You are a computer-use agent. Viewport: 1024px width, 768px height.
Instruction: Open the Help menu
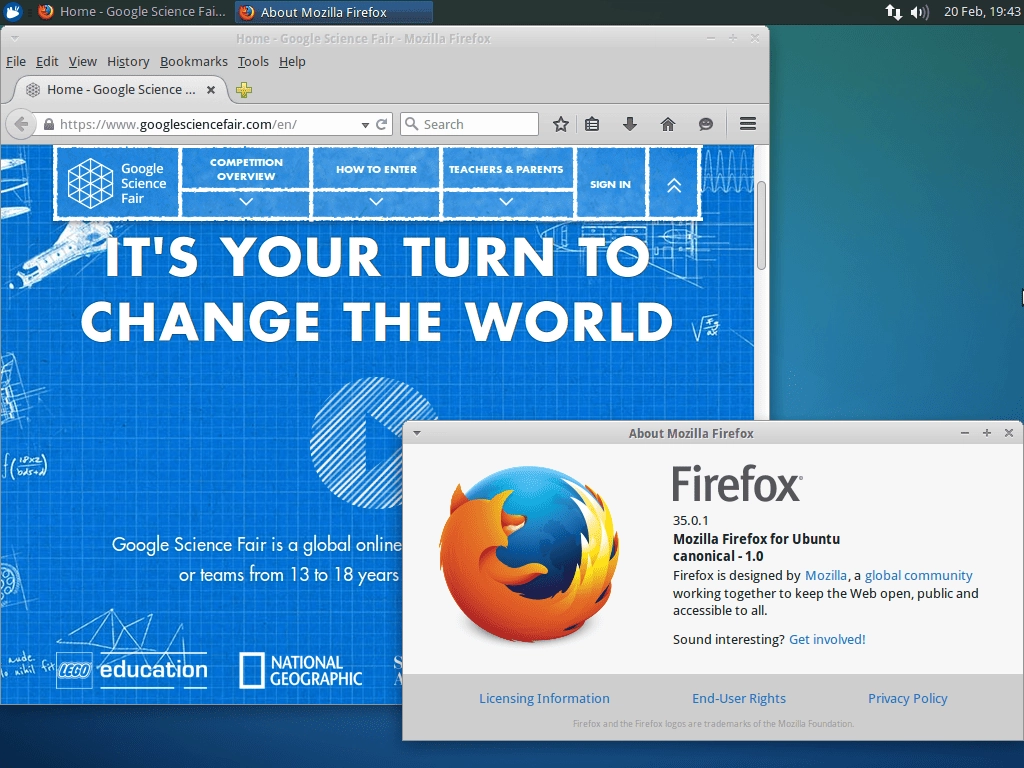pyautogui.click(x=292, y=61)
